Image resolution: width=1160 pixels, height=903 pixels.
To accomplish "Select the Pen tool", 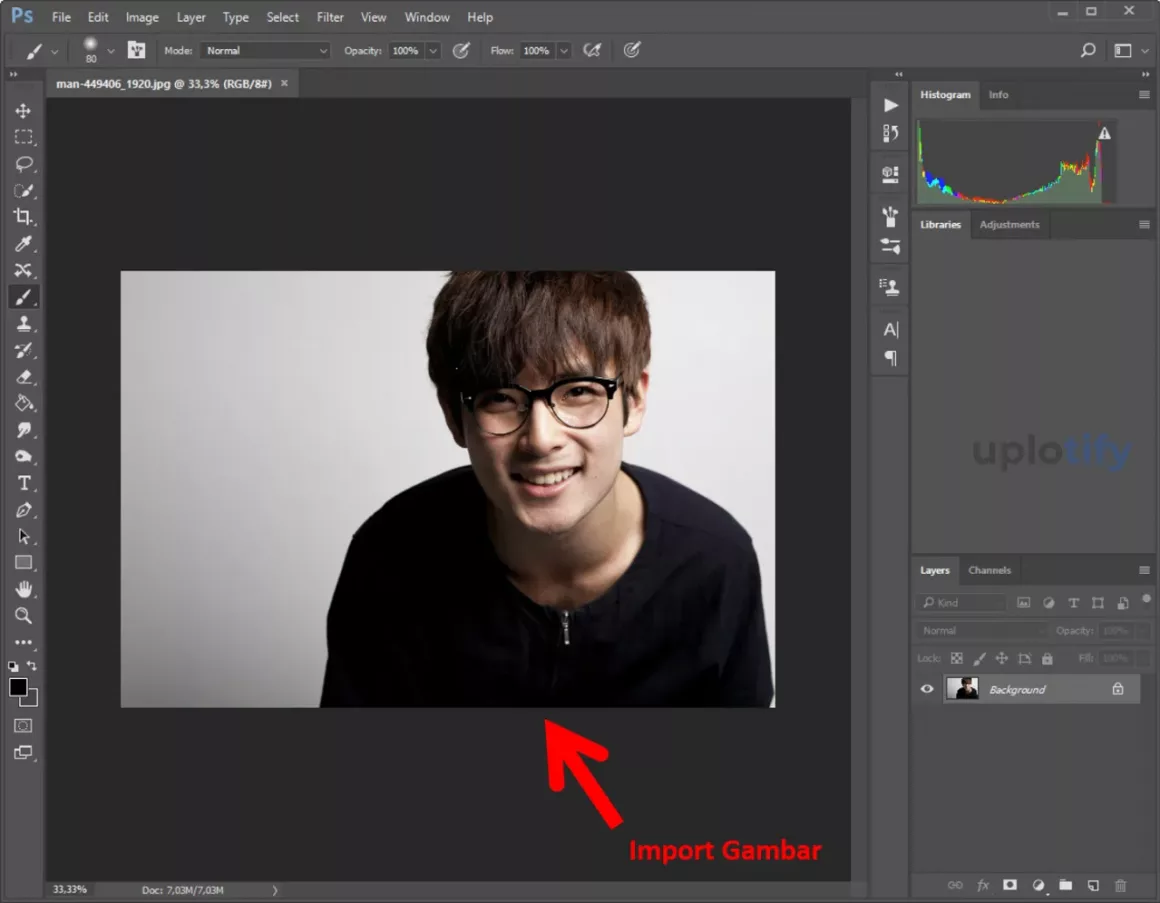I will tap(23, 510).
